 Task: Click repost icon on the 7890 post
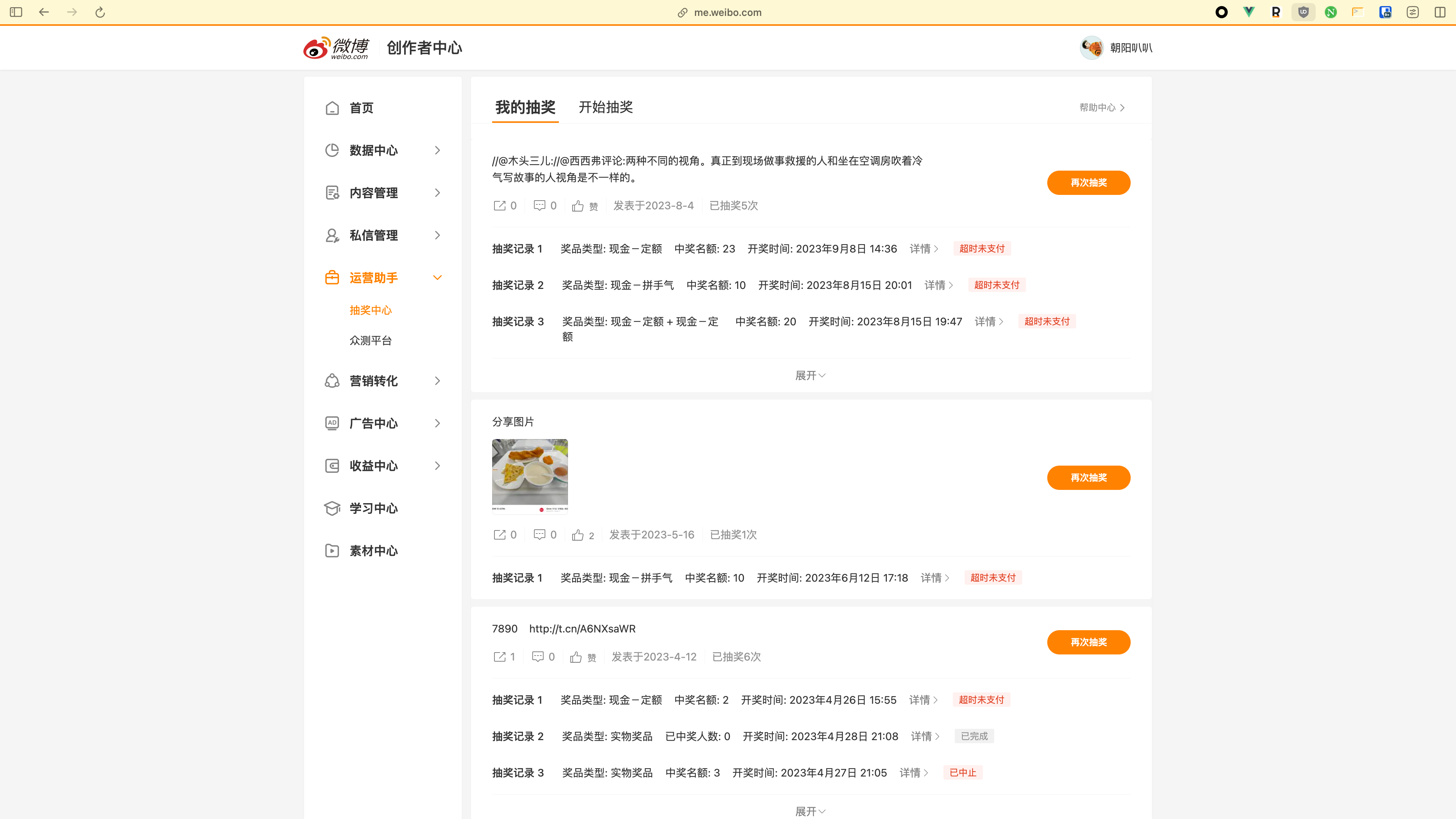tap(499, 657)
